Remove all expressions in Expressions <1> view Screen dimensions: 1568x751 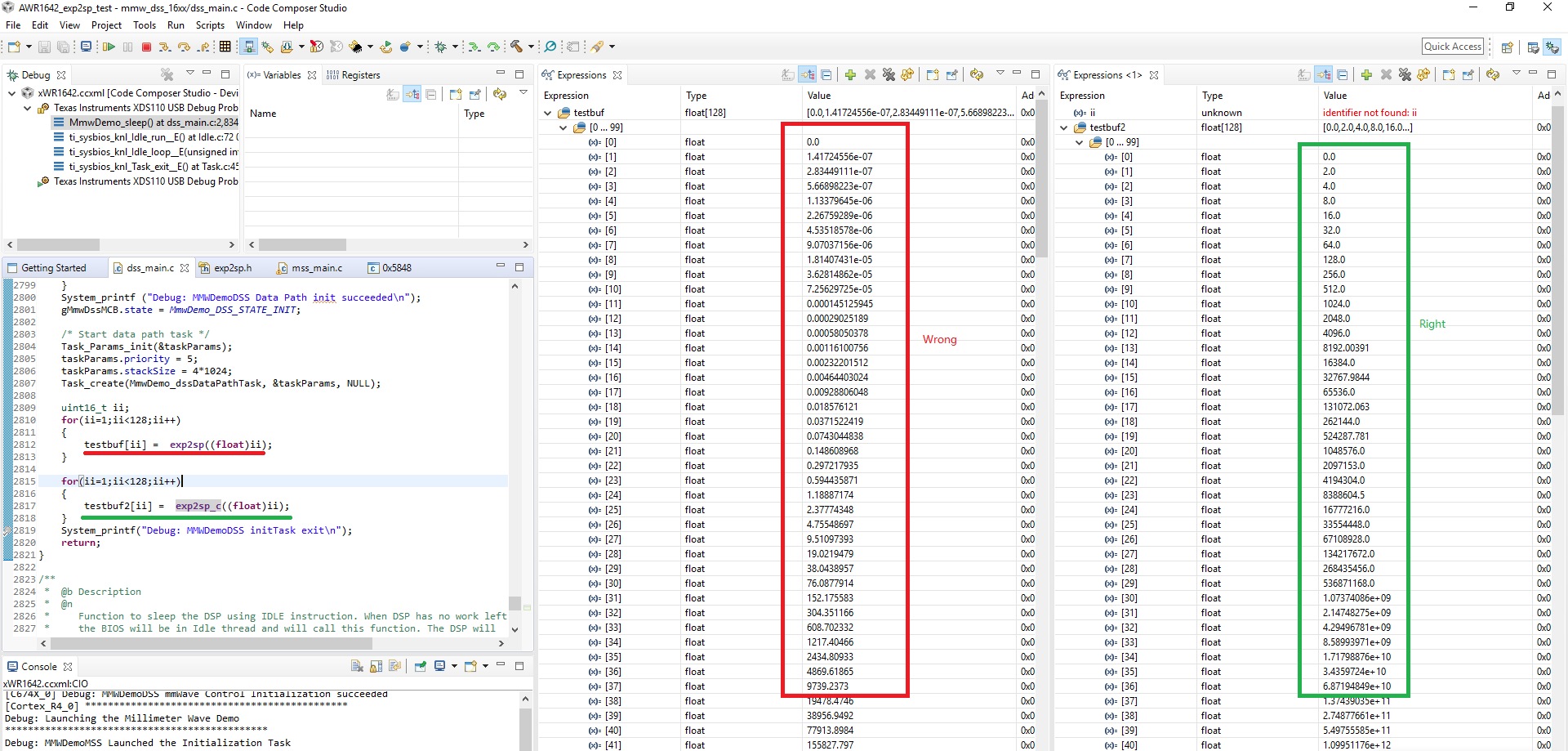click(x=1405, y=75)
